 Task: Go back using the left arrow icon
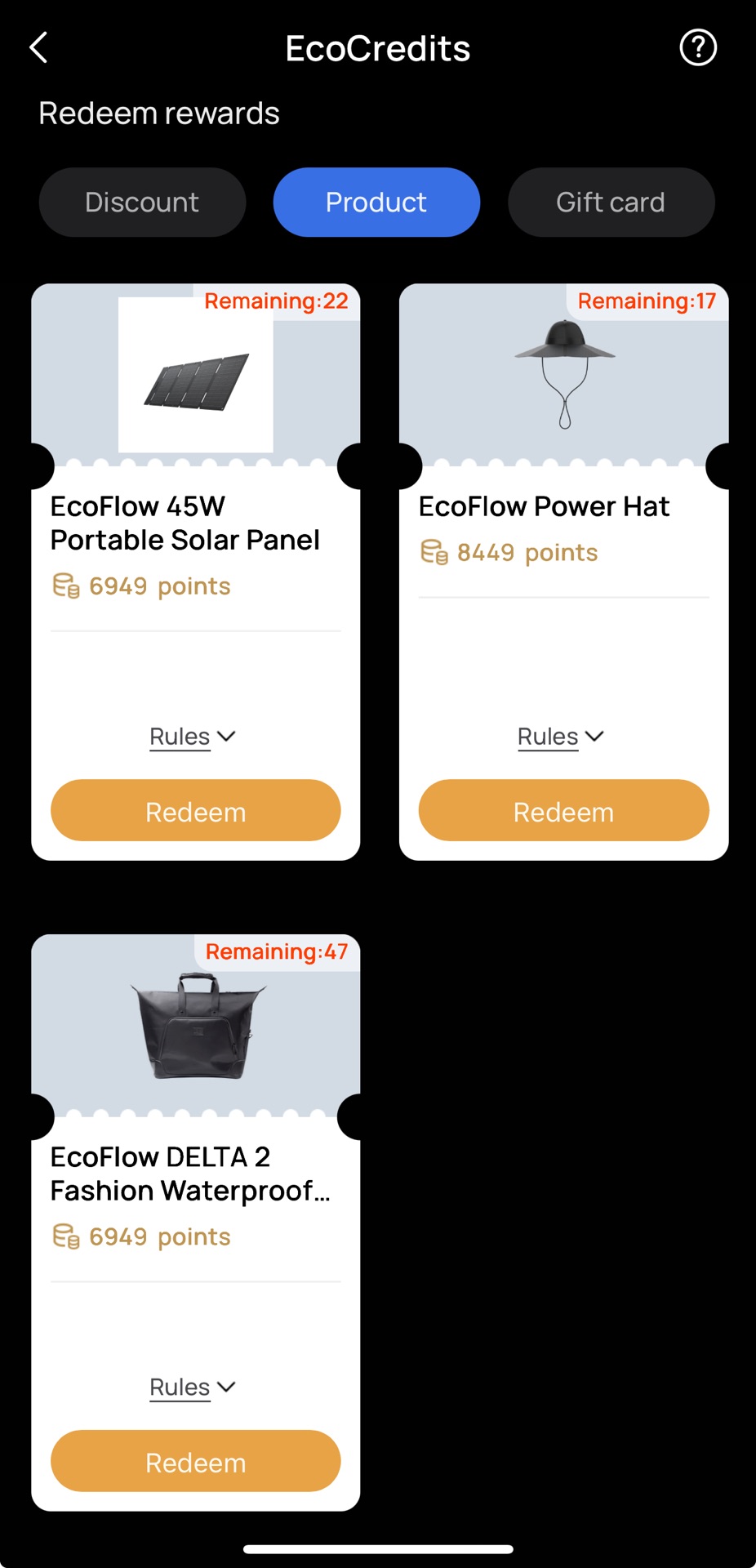(38, 47)
